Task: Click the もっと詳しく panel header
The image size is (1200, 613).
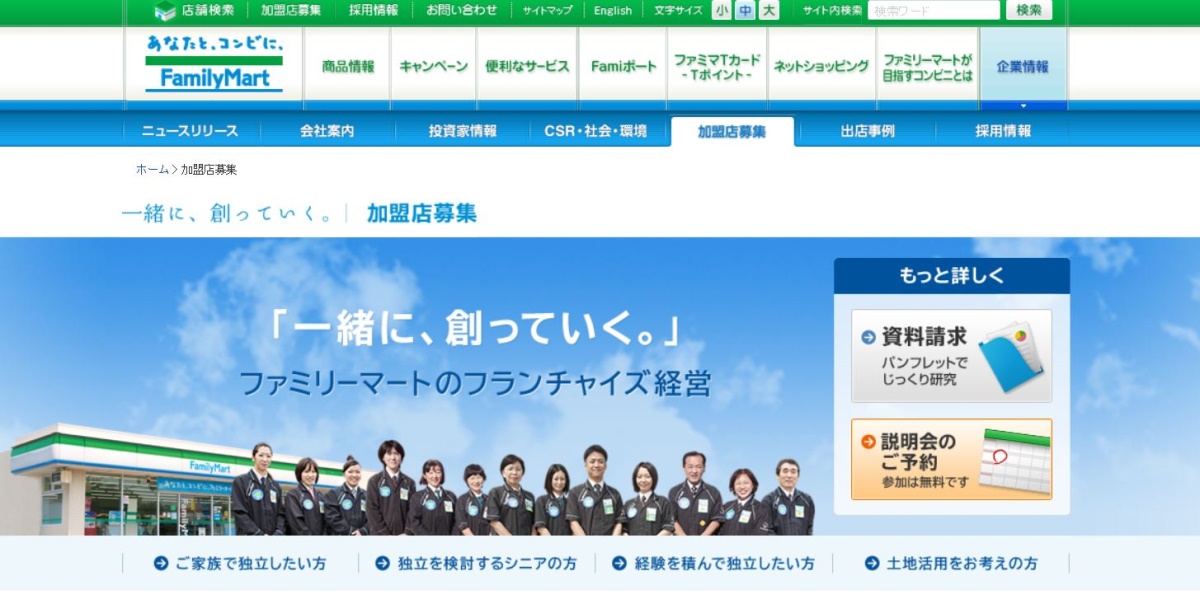Action: [x=952, y=276]
